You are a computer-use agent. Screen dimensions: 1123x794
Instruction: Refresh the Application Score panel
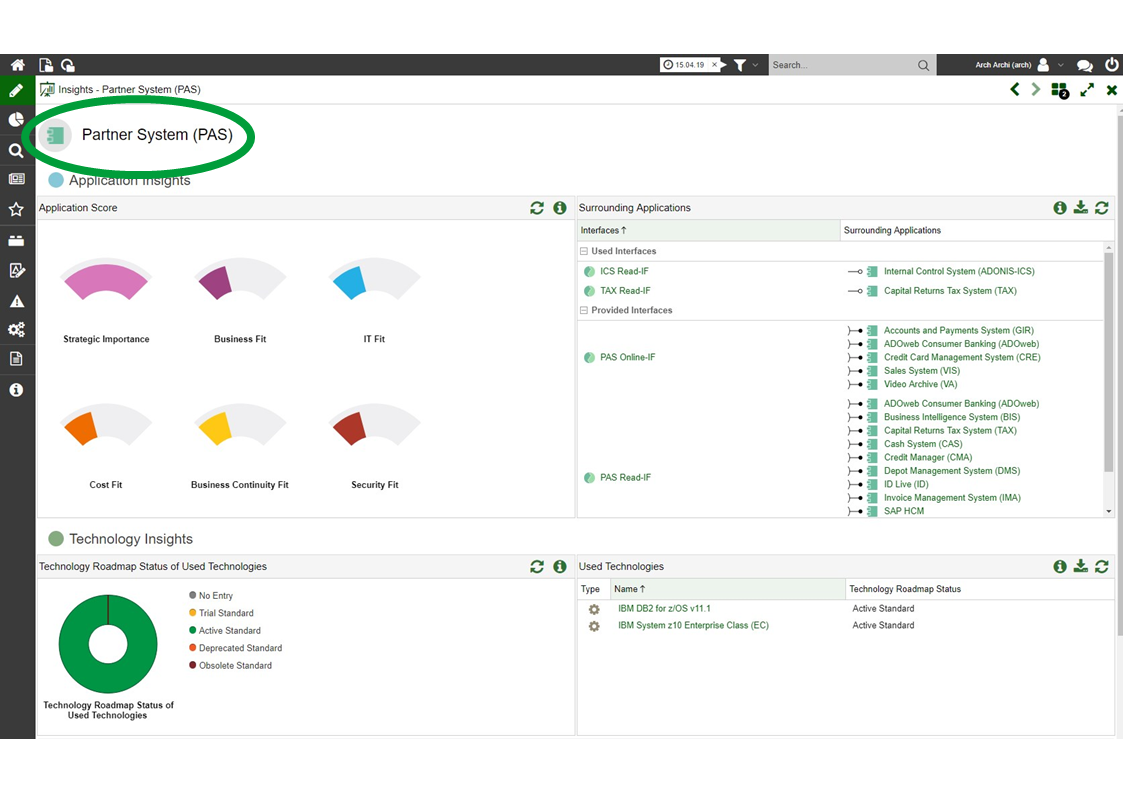pyautogui.click(x=537, y=208)
